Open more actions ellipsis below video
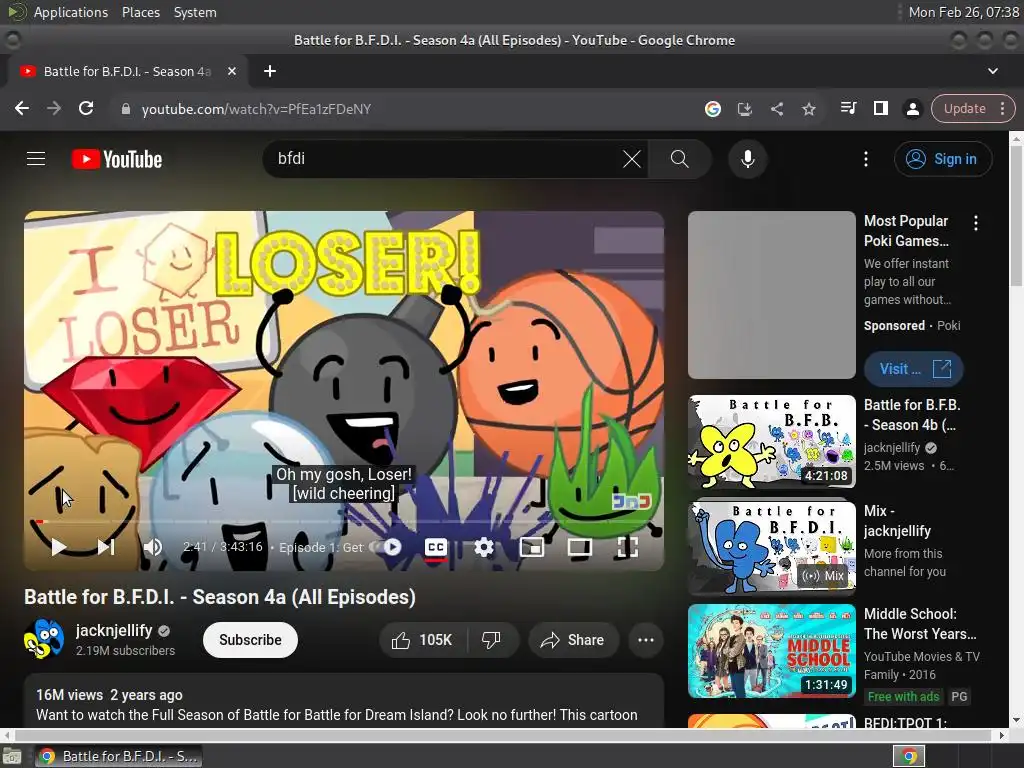Viewport: 1024px width, 768px height. [646, 640]
